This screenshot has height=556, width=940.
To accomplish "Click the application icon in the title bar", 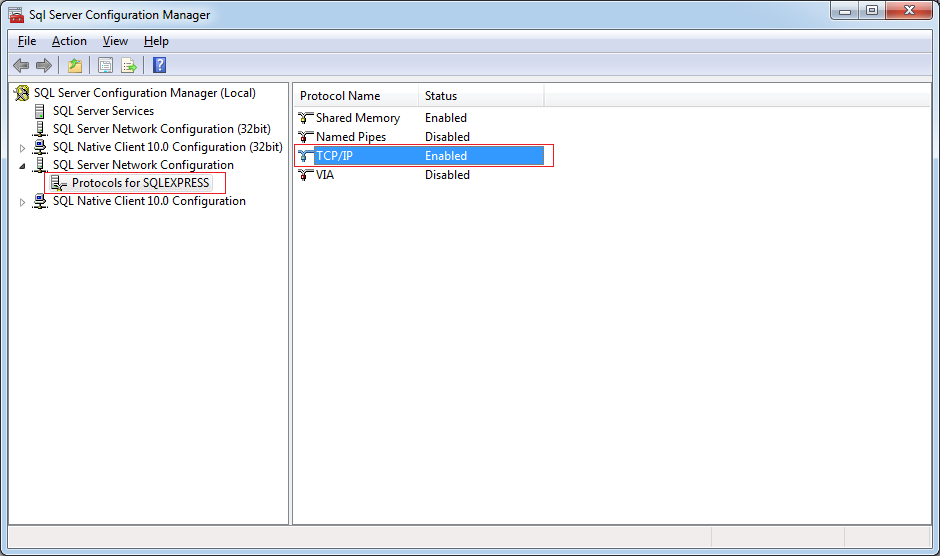I will tap(16, 14).
